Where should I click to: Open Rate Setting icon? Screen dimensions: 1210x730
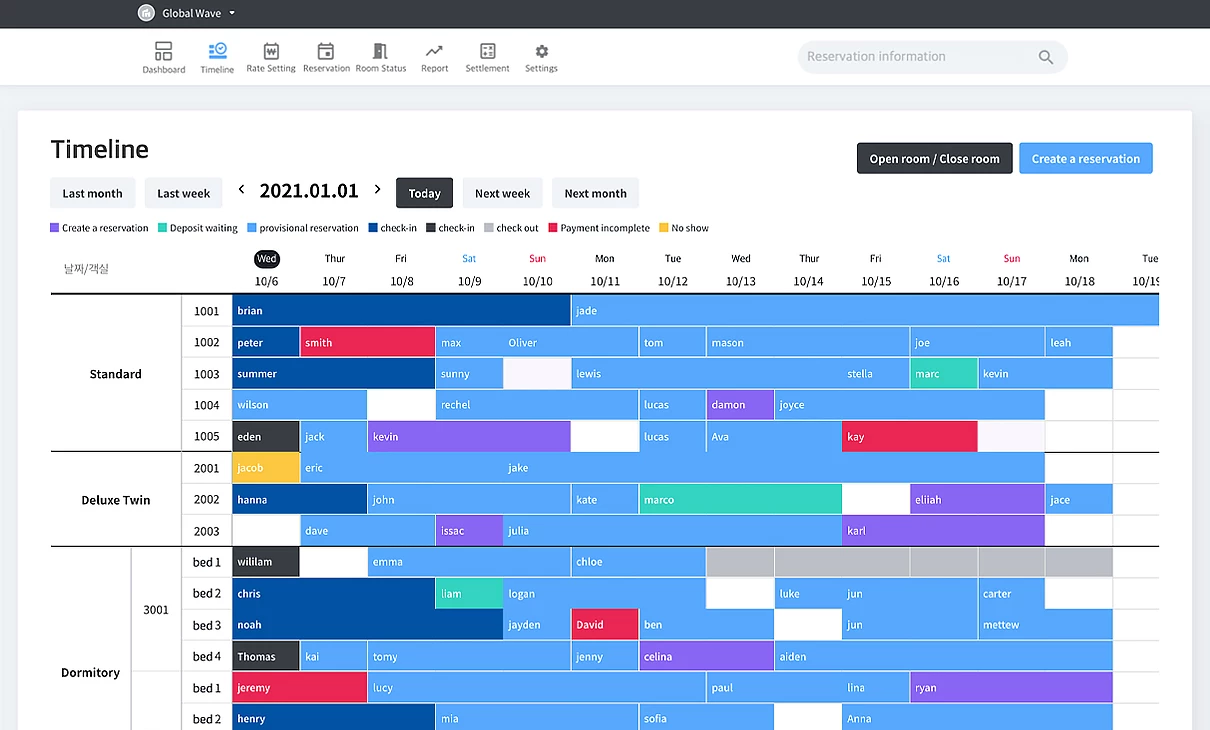tap(271, 51)
